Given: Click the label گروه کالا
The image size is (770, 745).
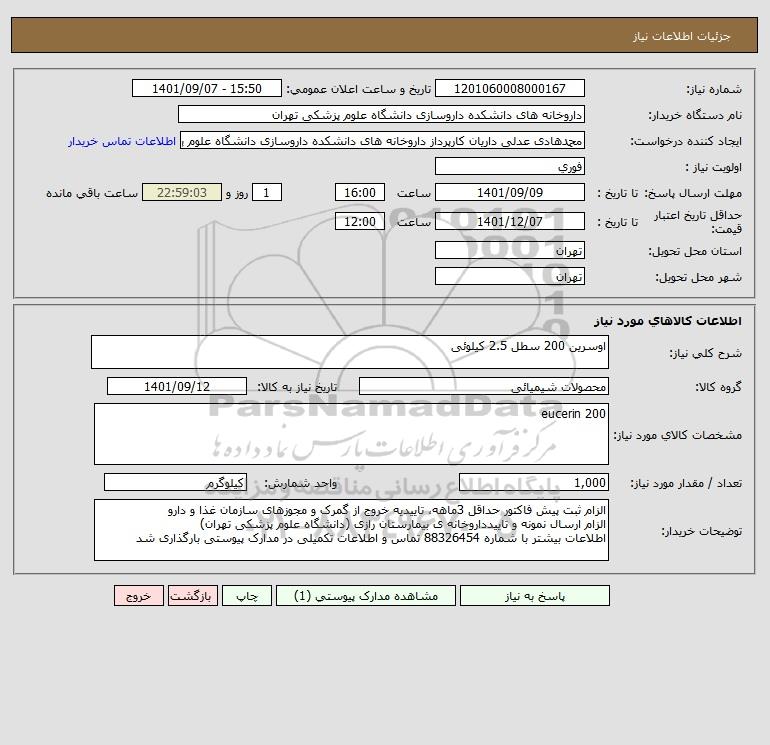Looking at the screenshot, I should [718, 387].
